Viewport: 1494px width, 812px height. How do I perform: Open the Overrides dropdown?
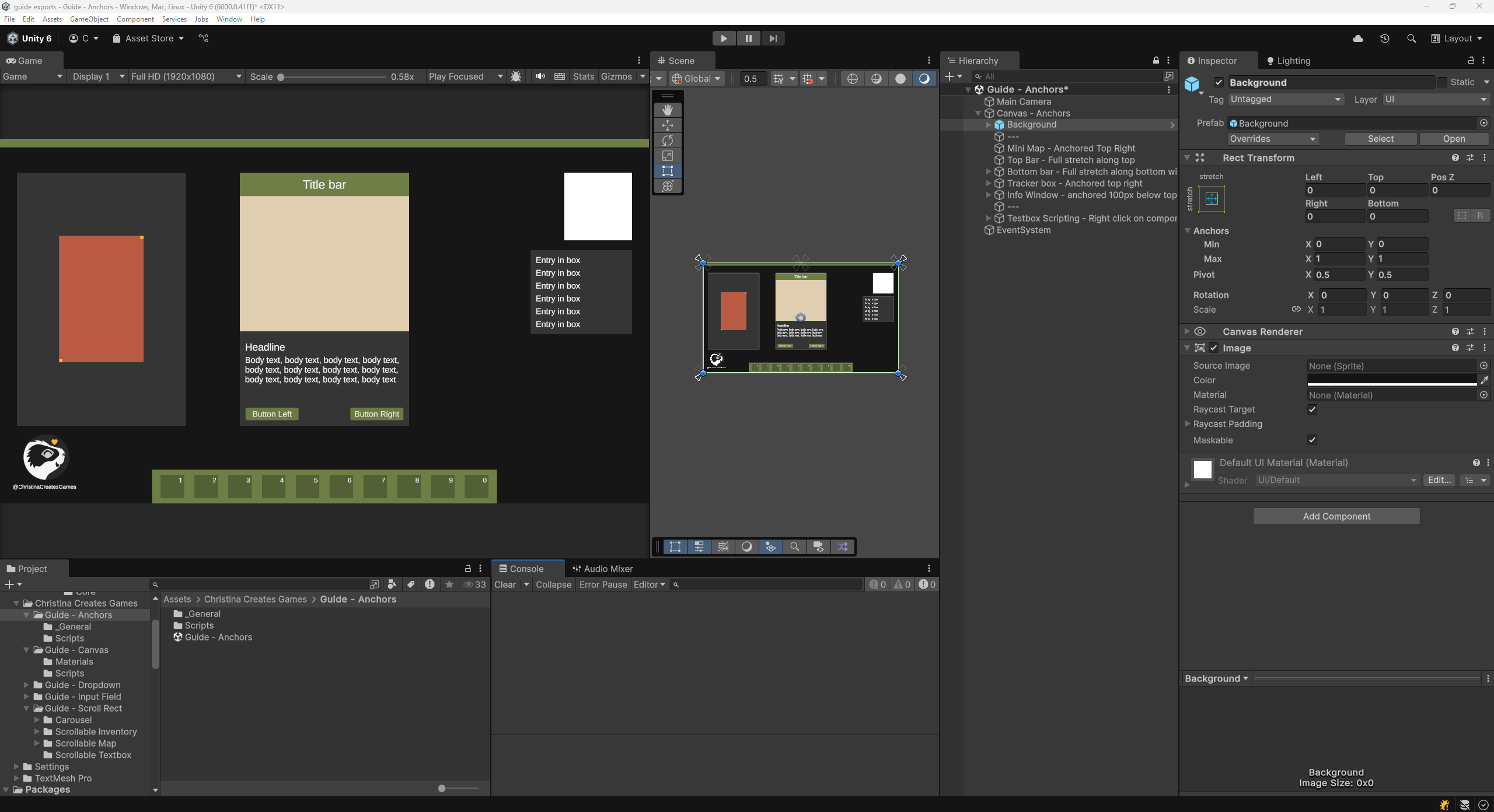pos(1273,139)
